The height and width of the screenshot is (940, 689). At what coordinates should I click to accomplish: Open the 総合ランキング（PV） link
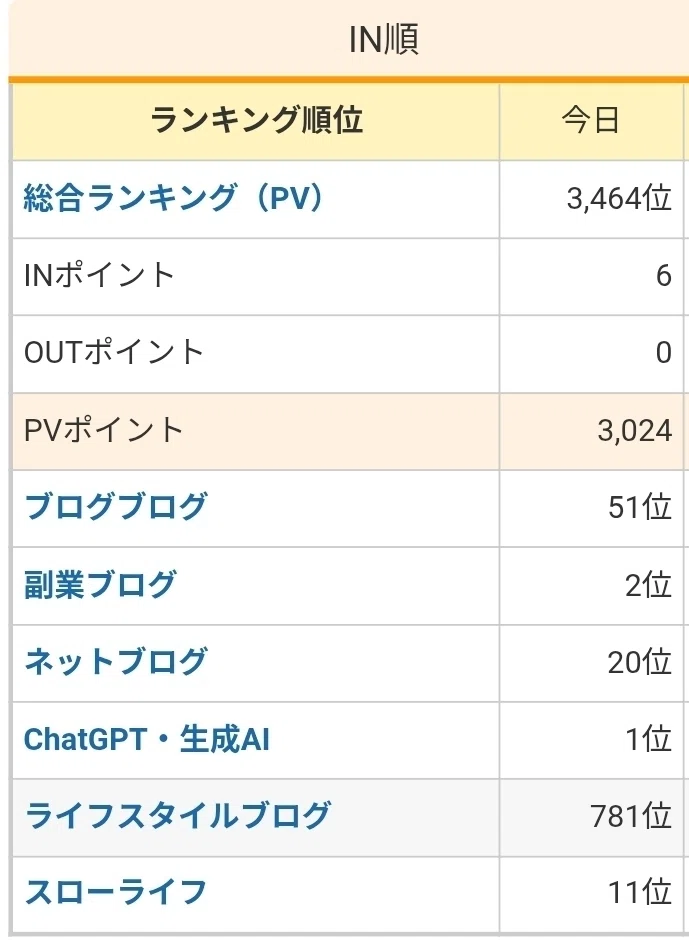coord(174,198)
